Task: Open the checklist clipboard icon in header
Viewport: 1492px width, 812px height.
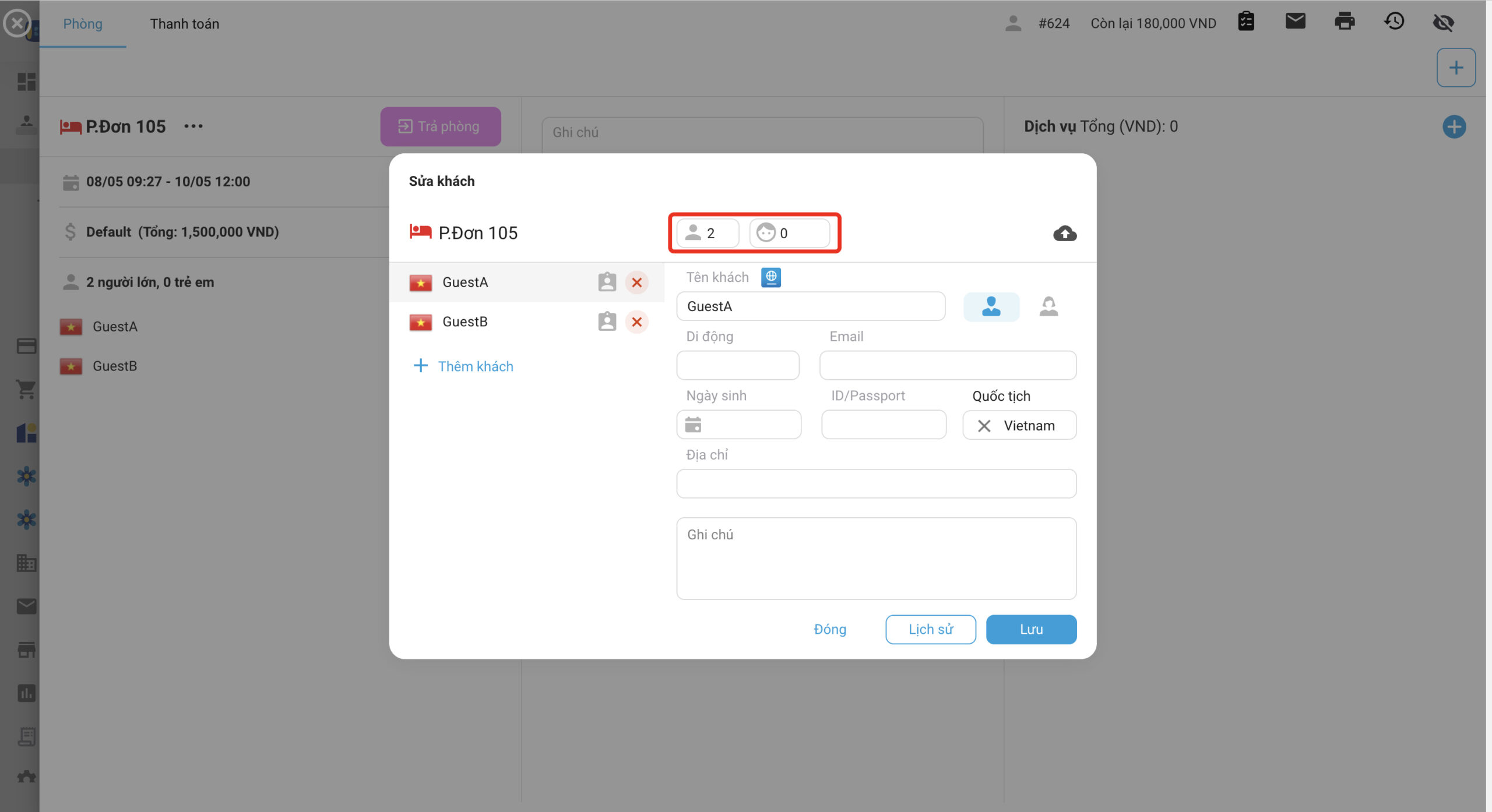Action: pyautogui.click(x=1245, y=22)
